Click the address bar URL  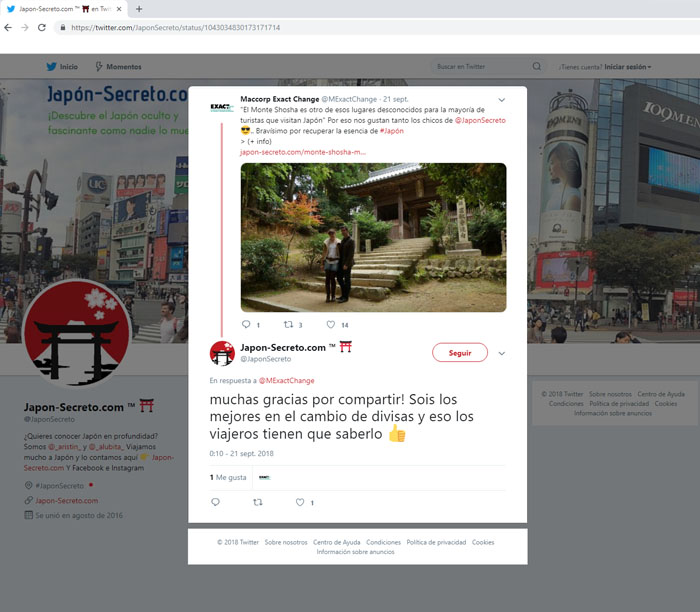(175, 28)
